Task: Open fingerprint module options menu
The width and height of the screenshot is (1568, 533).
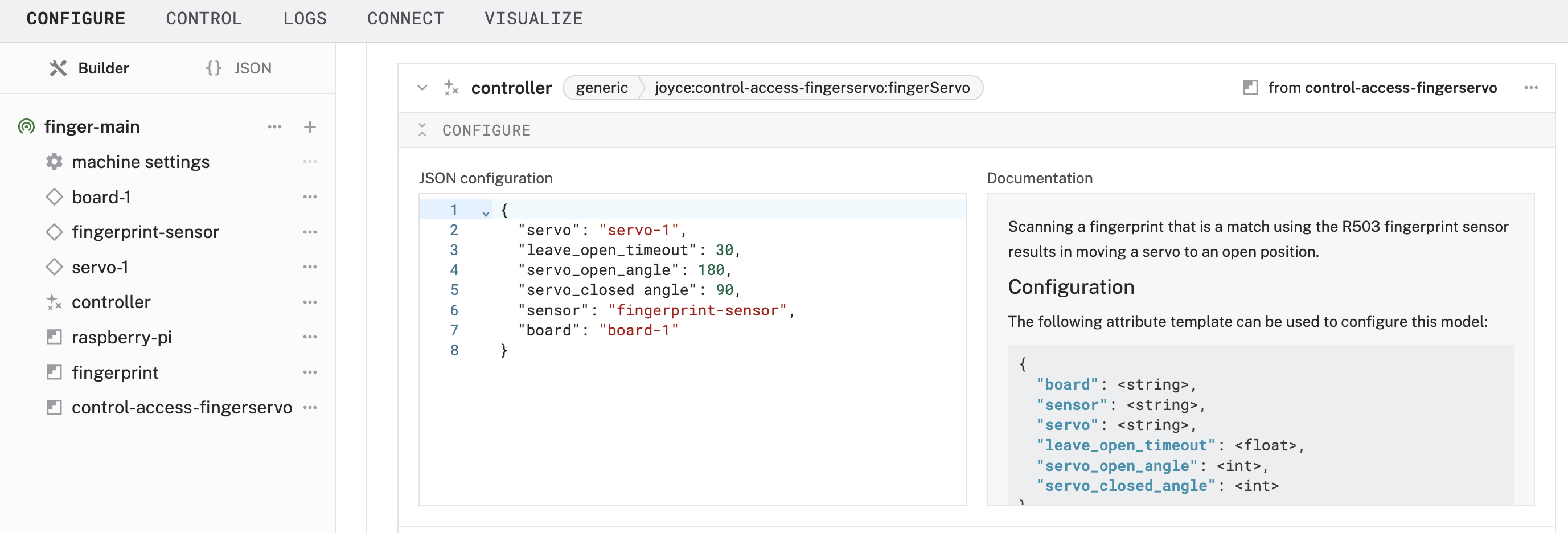Action: click(x=310, y=372)
